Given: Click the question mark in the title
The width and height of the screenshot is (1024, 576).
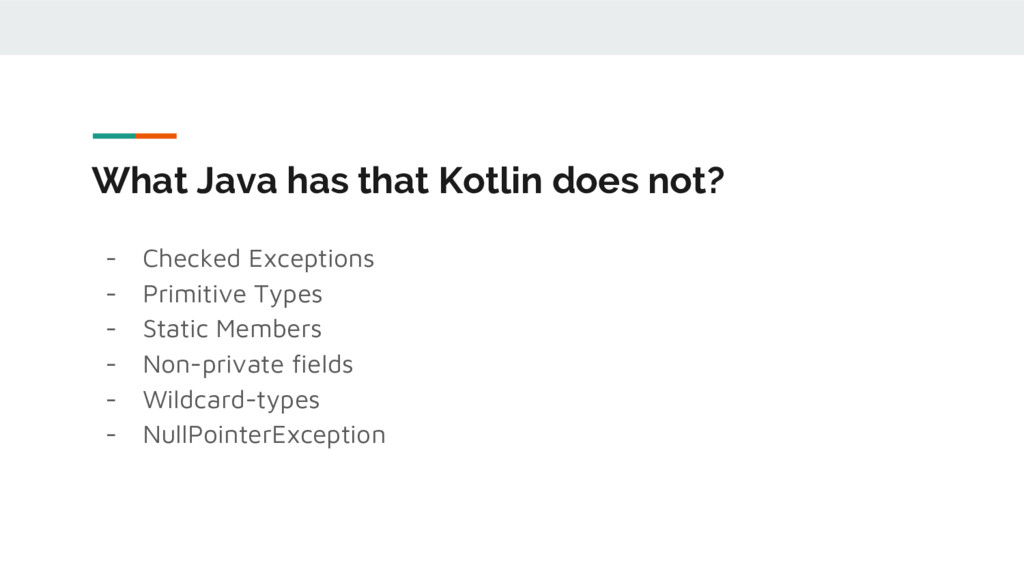Looking at the screenshot, I should [715, 181].
